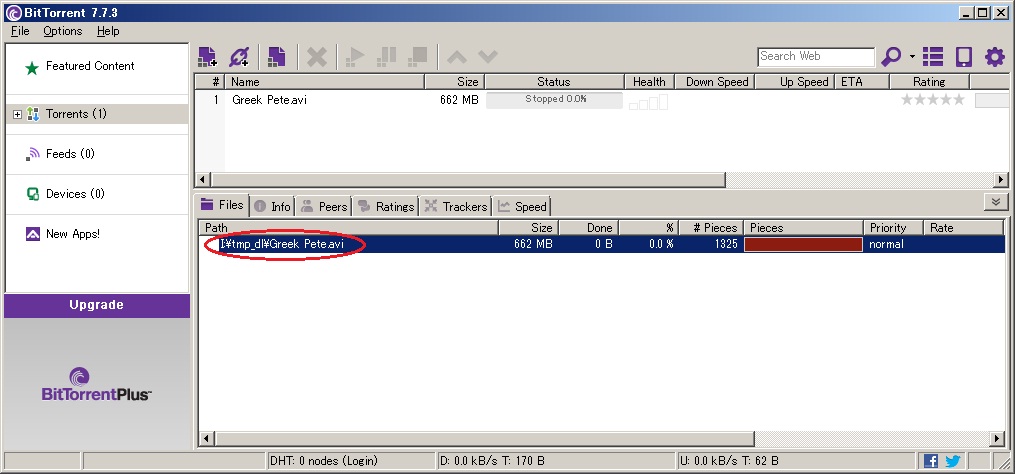Click the Facebook icon in status bar
This screenshot has width=1015, height=474.
(x=931, y=461)
